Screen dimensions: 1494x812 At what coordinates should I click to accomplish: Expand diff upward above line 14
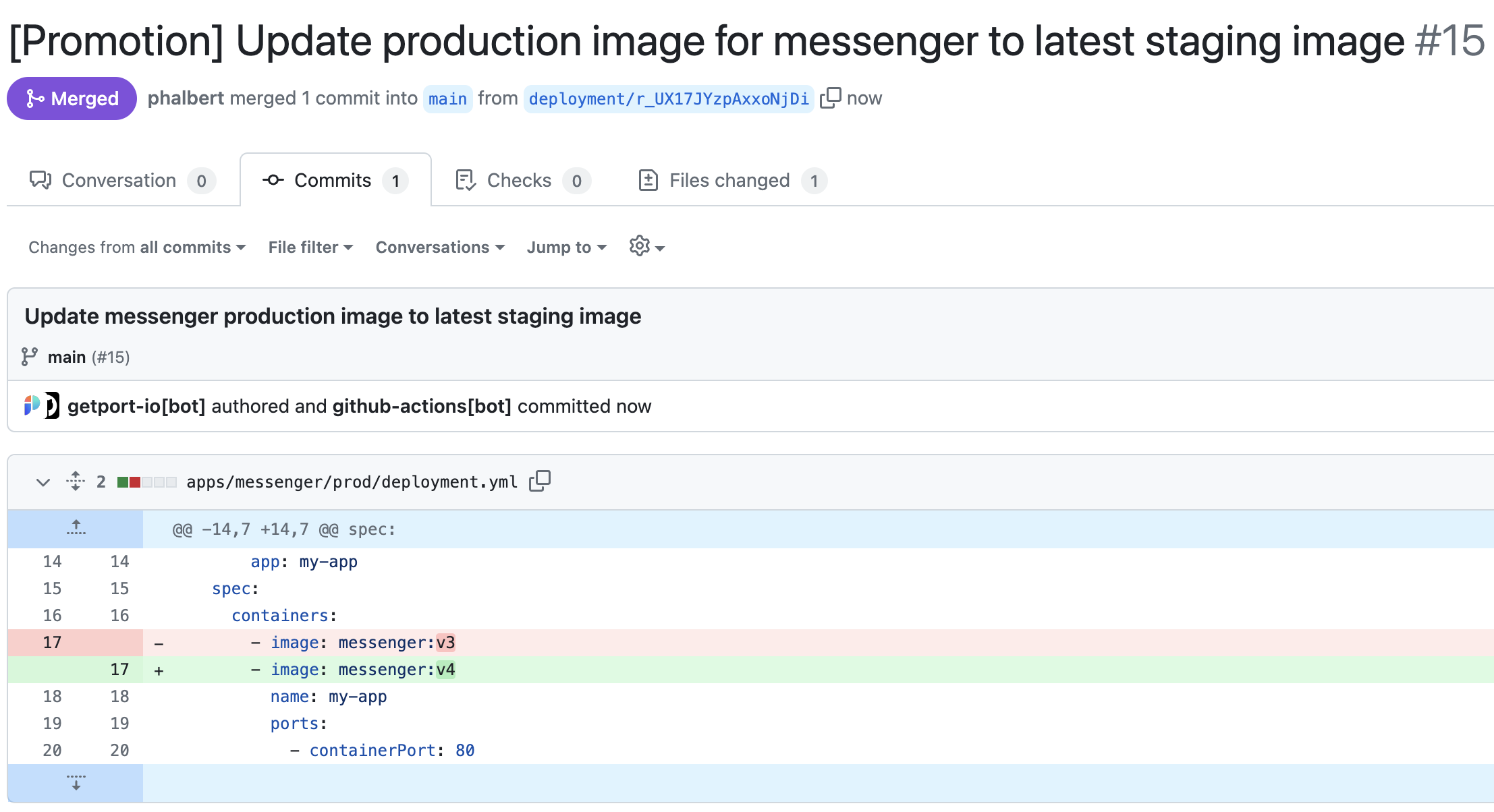(x=76, y=529)
